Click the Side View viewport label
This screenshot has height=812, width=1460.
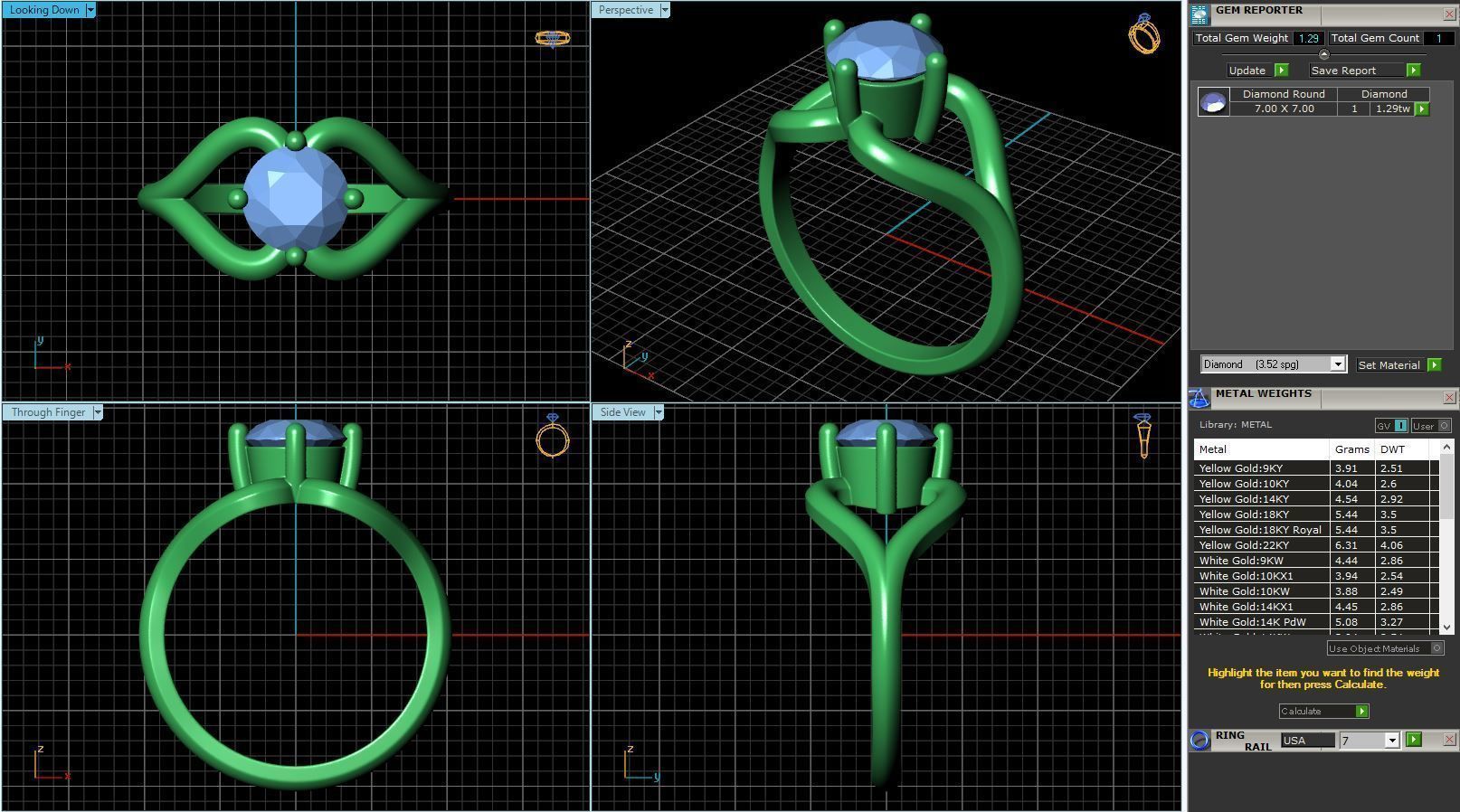point(622,412)
